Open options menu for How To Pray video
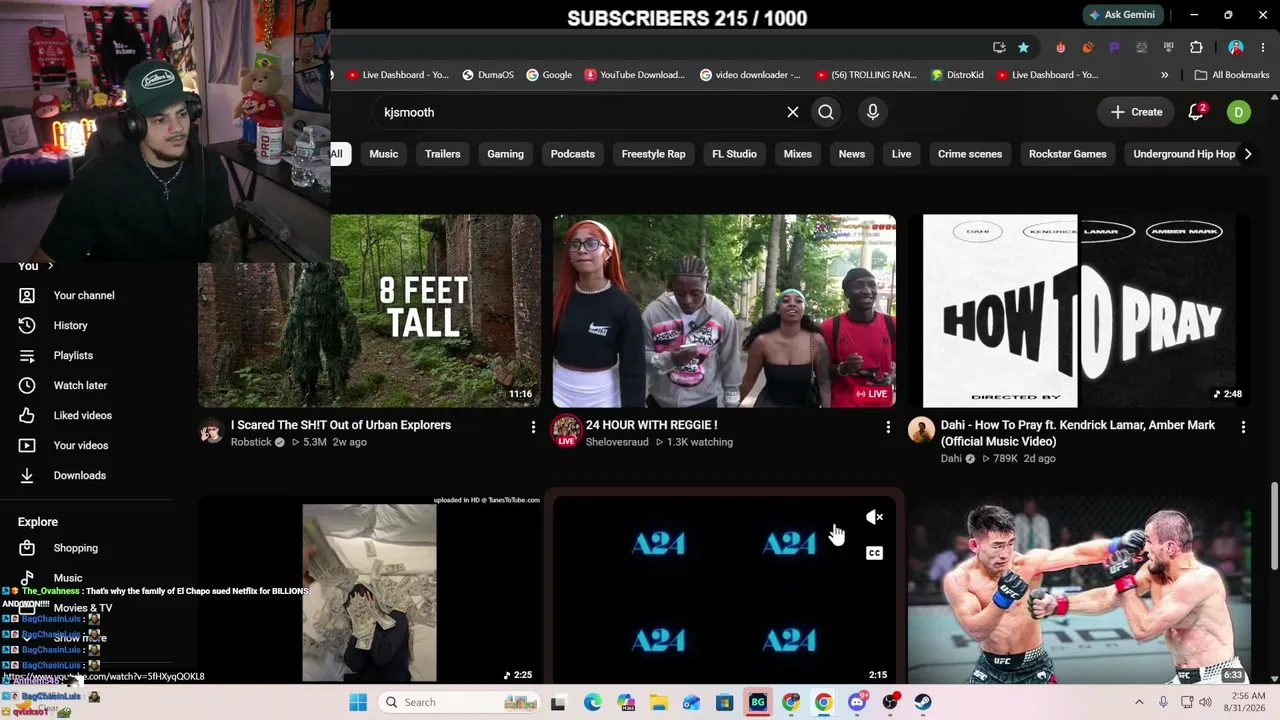Viewport: 1280px width, 720px height. coord(1243,427)
